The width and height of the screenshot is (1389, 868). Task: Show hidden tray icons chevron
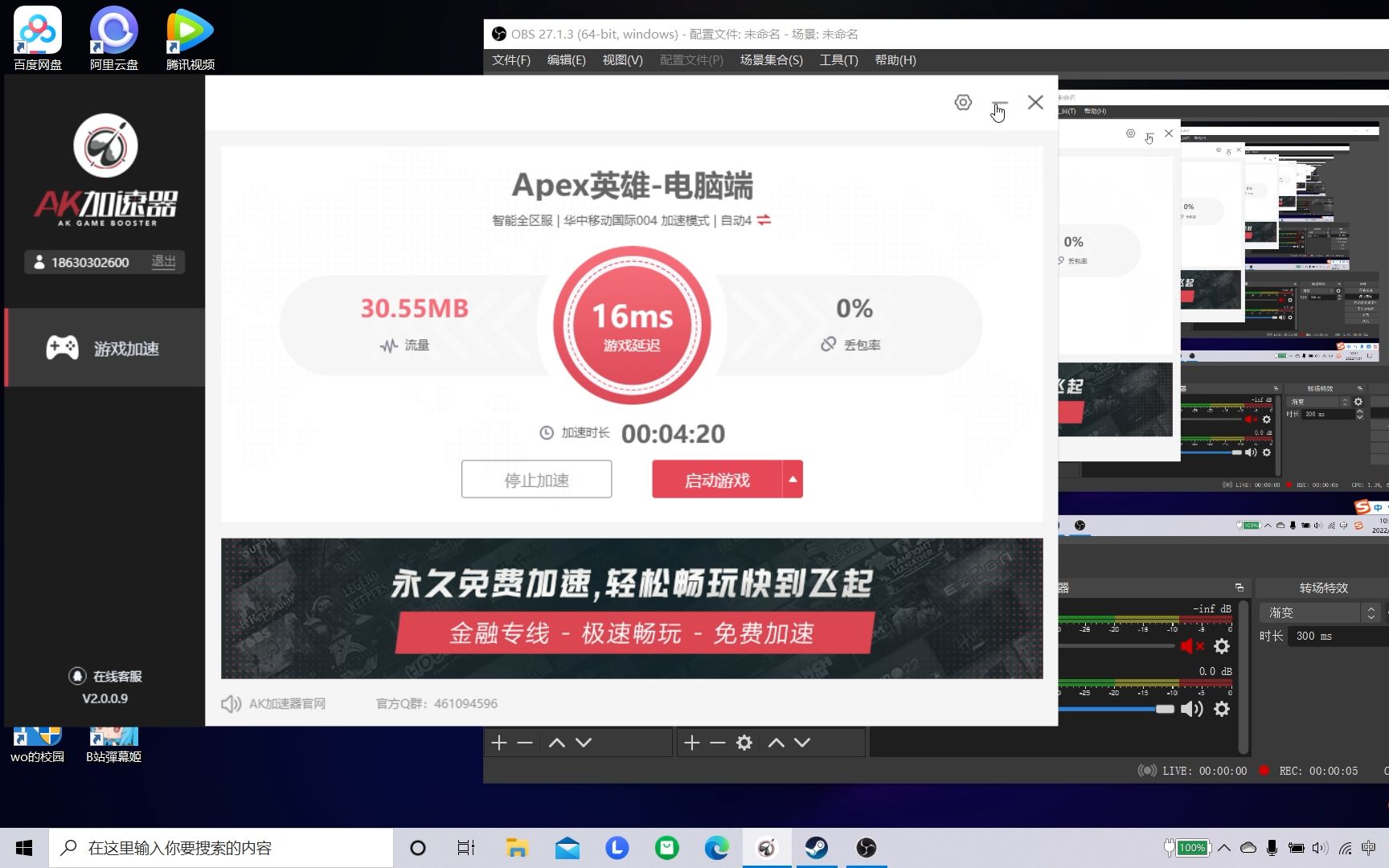(1224, 848)
